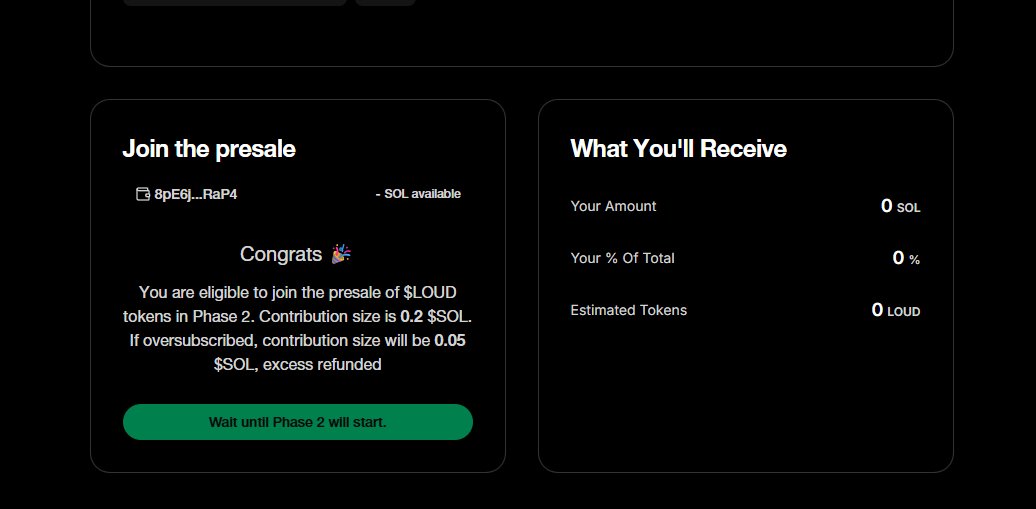The image size is (1036, 509).
Task: Click the wallet address 8pE6j...RaP4
Action: click(x=196, y=194)
